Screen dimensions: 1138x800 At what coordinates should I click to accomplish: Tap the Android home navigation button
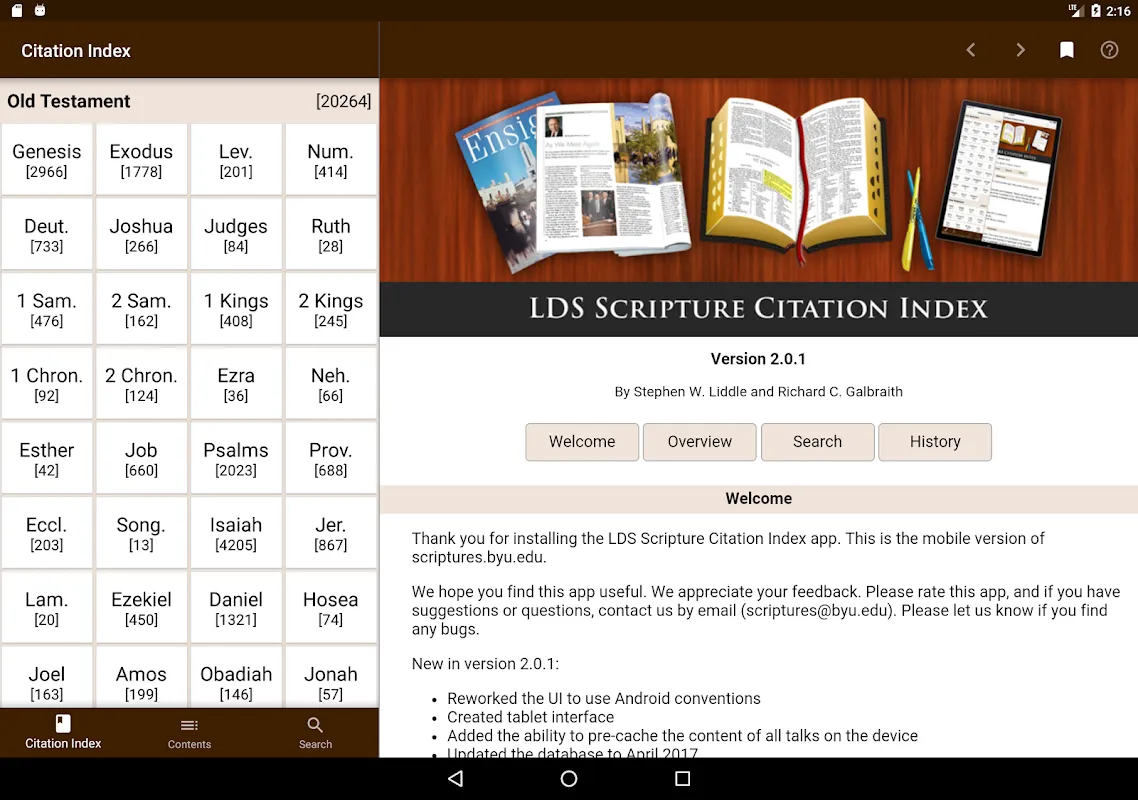569,779
